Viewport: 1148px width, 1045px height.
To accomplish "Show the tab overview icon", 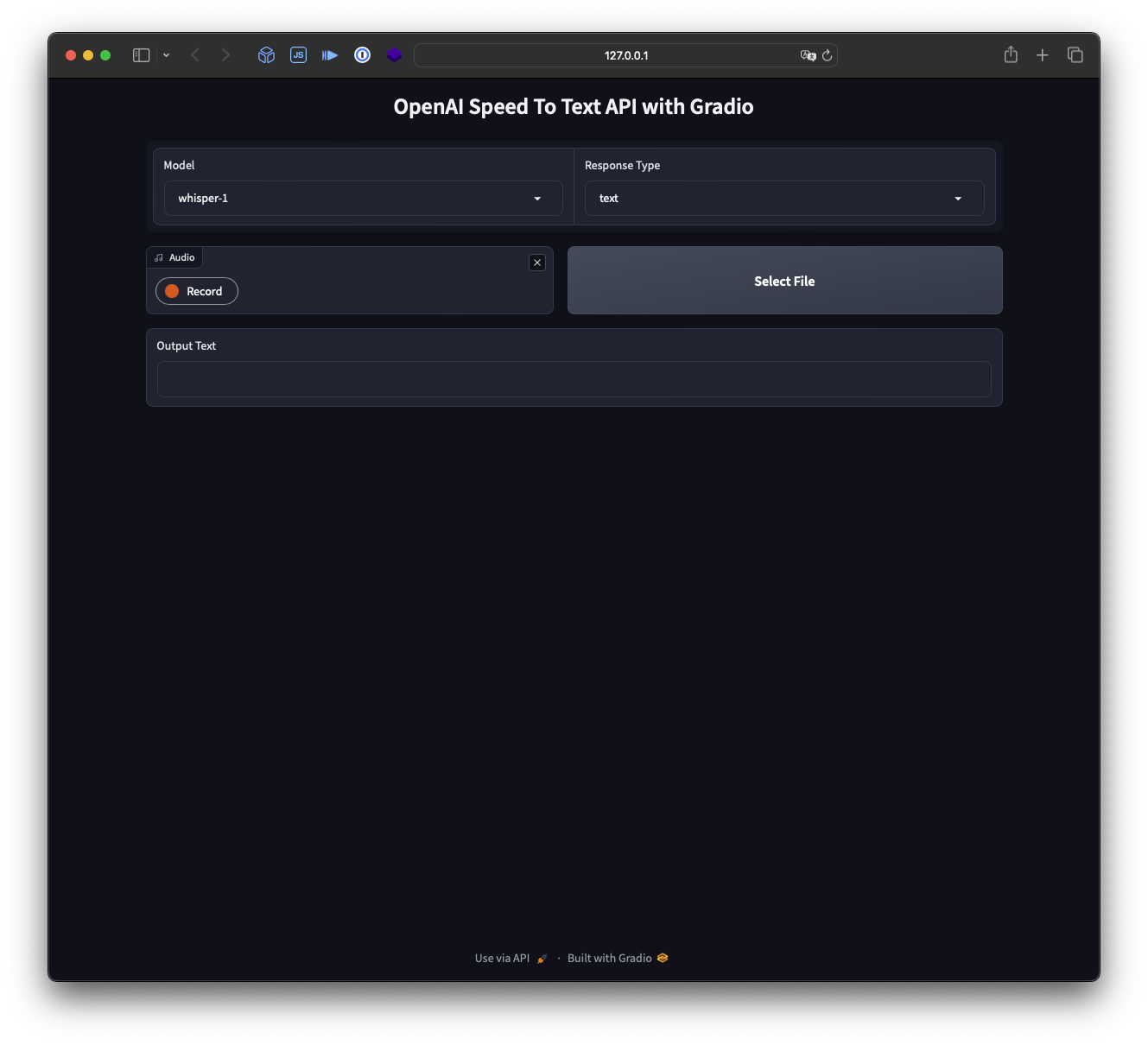I will click(1075, 55).
